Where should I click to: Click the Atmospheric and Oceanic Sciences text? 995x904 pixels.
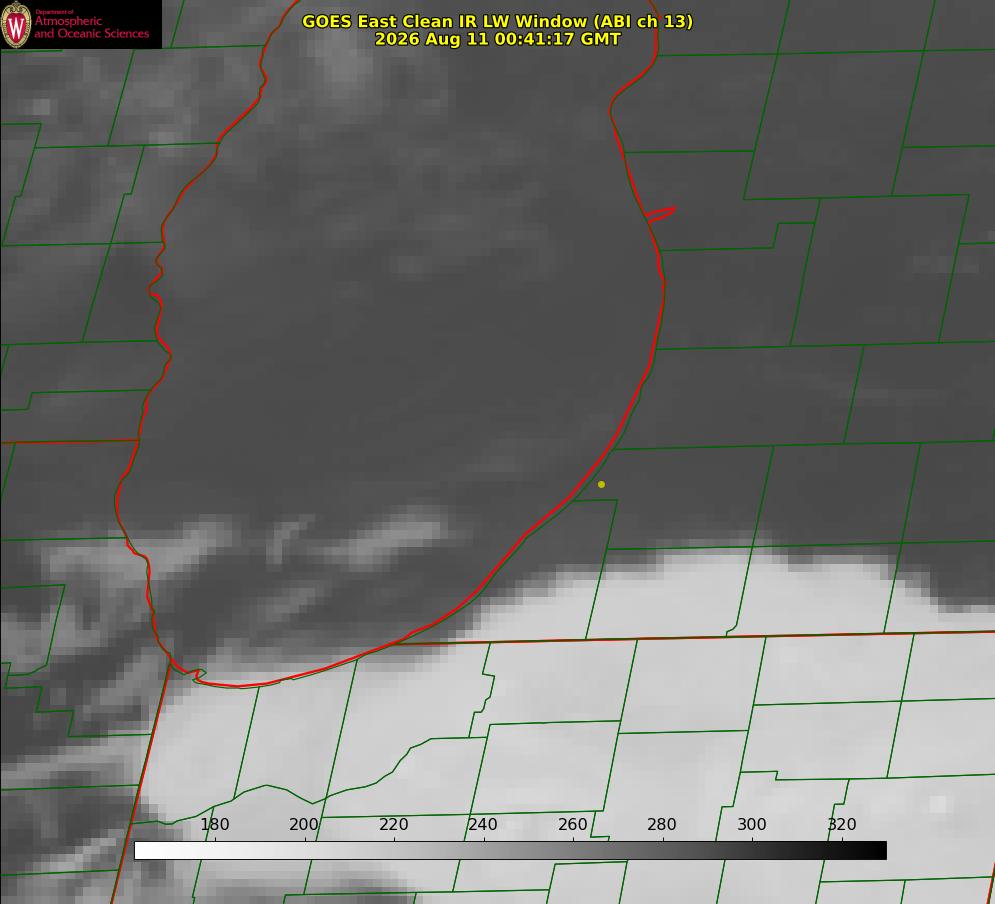tap(91, 27)
